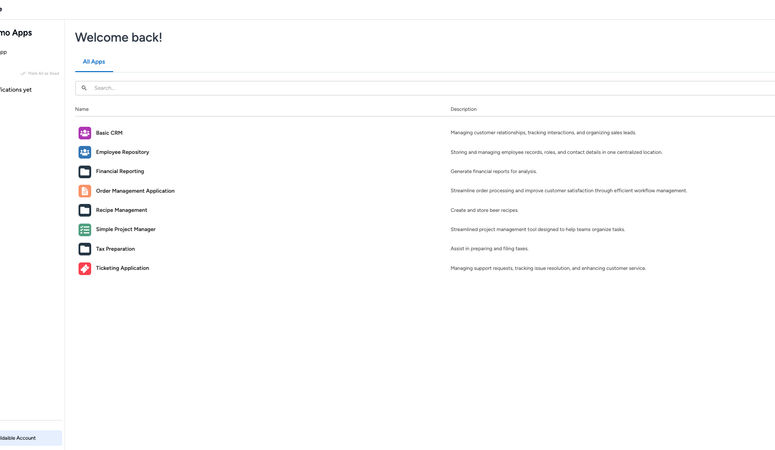
Task: Click 'Assist in preparing and filing taxes.' text
Action: click(489, 249)
